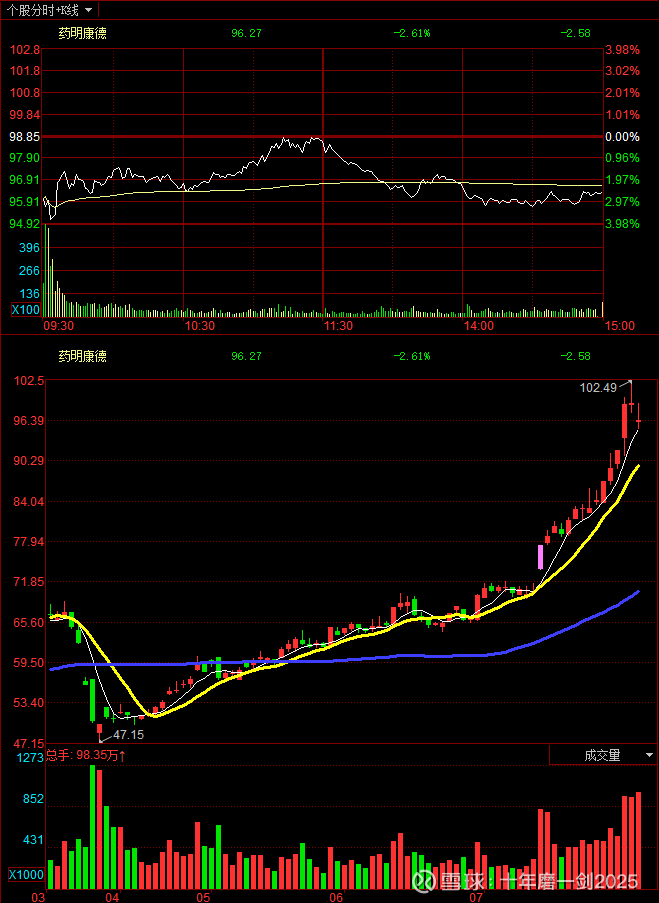Click the 总手: 98.35万 volume readout
This screenshot has width=659, height=903.
click(85, 755)
